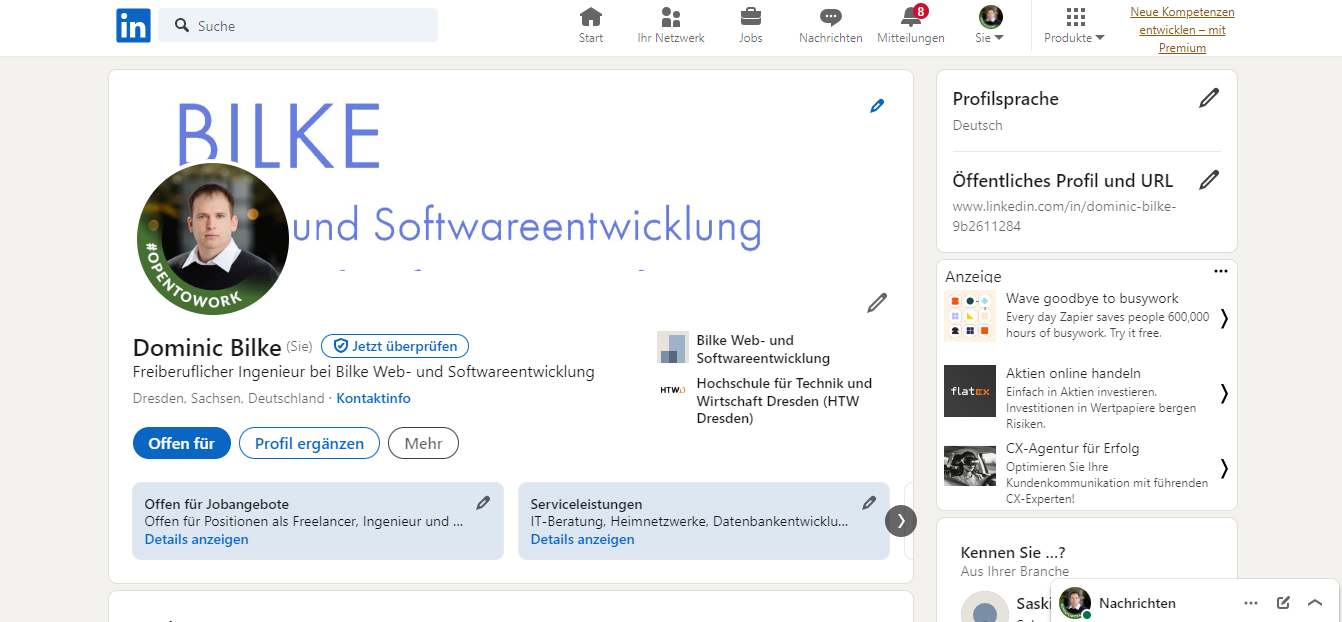The height and width of the screenshot is (622, 1342).
Task: Click the flatex ad logo
Action: coord(970,391)
